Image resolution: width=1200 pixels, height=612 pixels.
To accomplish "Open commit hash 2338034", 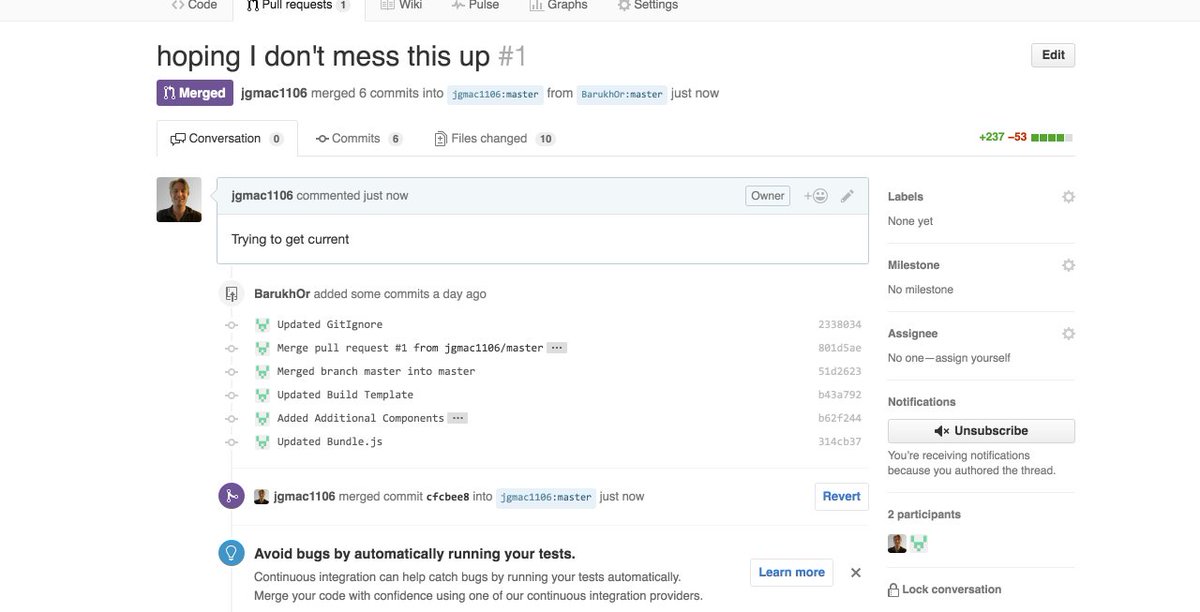I will coord(839,325).
